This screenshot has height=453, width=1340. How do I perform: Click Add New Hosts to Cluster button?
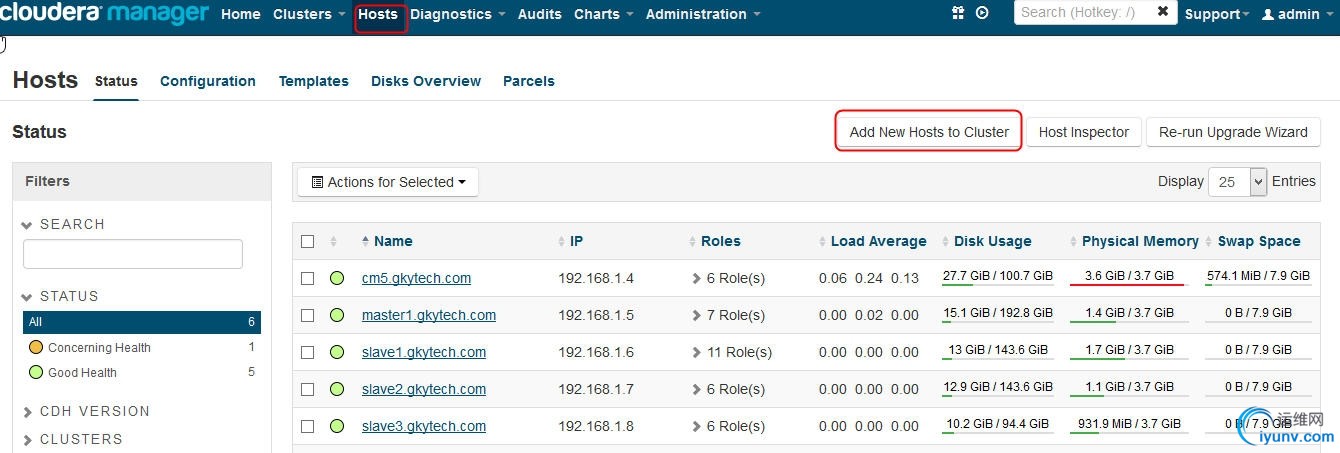[929, 132]
